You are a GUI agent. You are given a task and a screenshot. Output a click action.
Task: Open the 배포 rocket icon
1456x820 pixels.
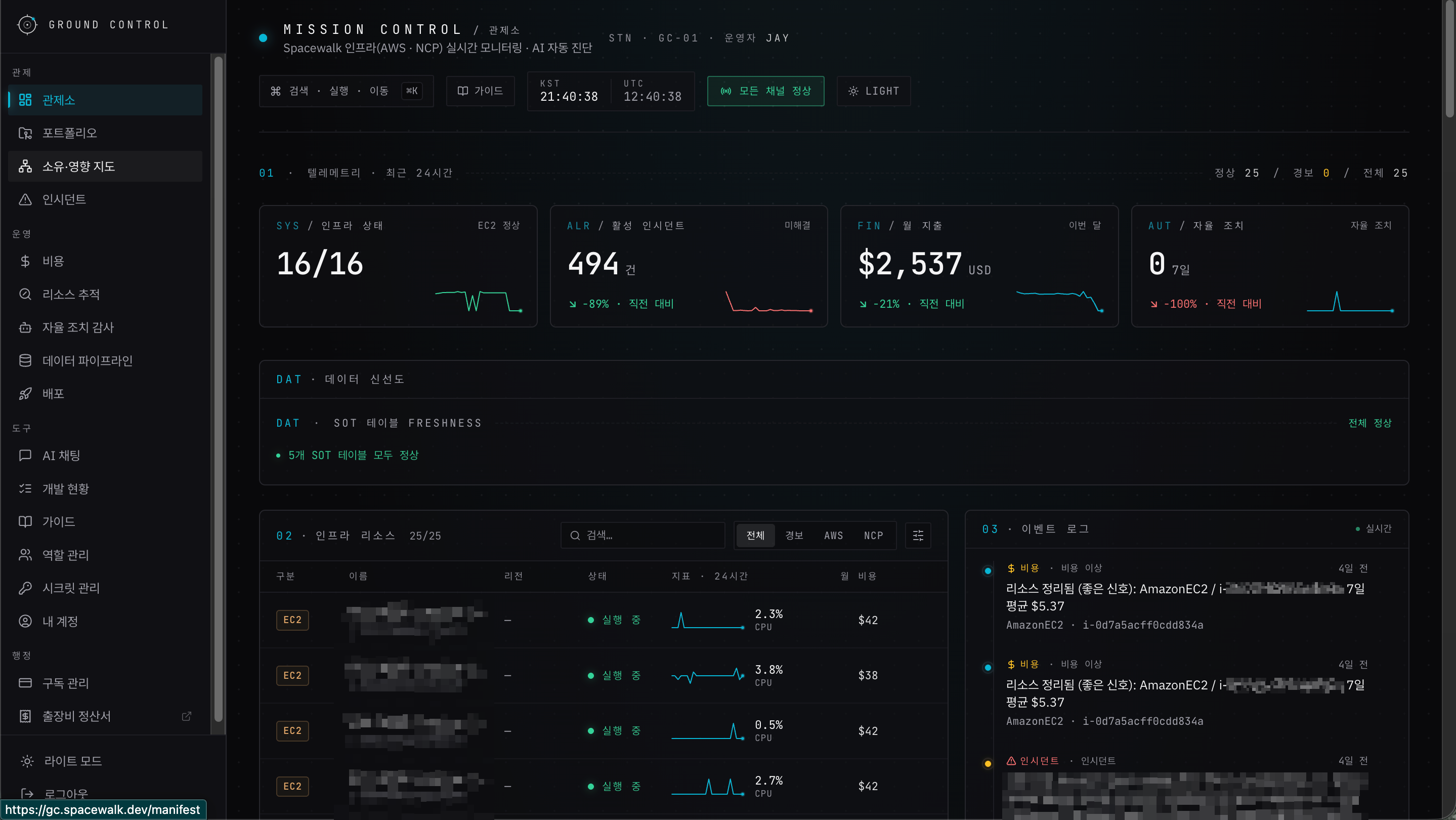(25, 394)
